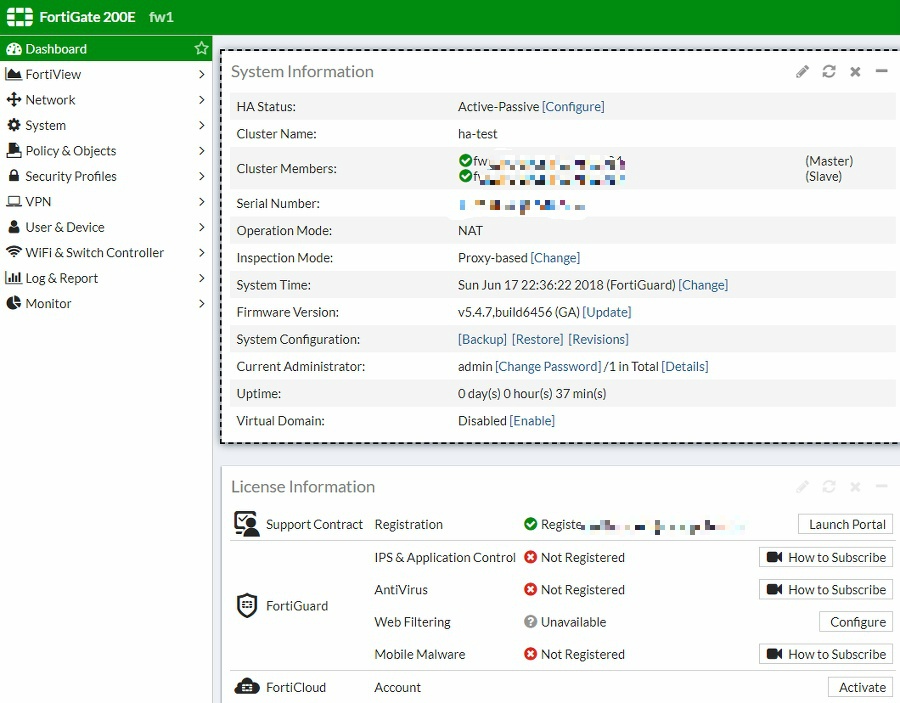Click How to Subscribe for AntiVirus
The image size is (900, 703).
(826, 589)
